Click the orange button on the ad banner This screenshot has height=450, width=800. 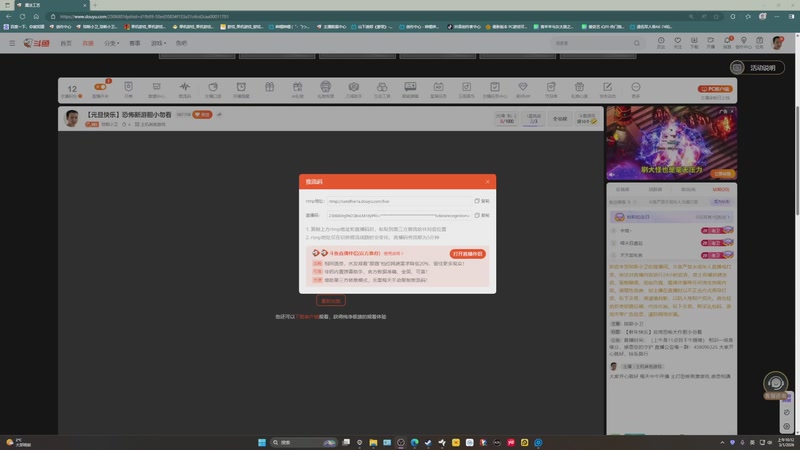pos(722,174)
